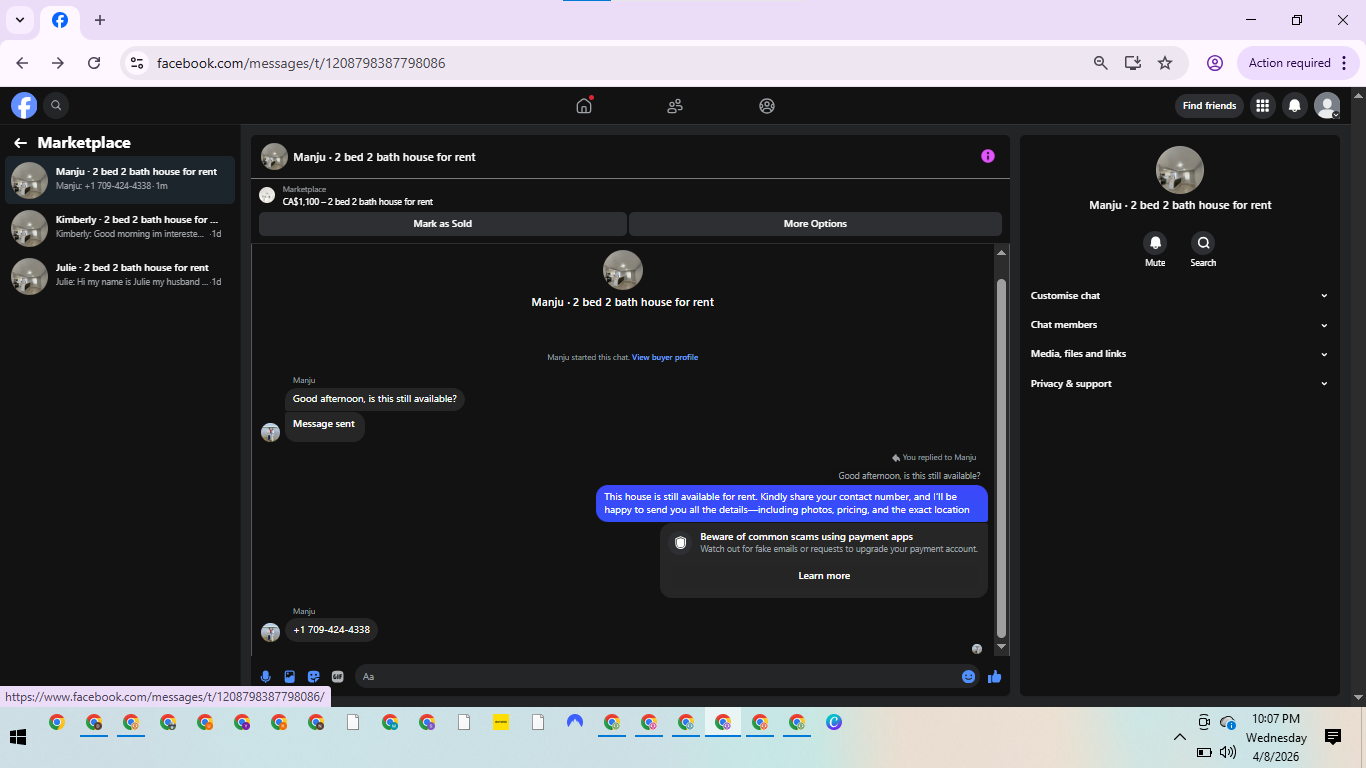Click the blue 'This house is still available' reply
Image resolution: width=1366 pixels, height=768 pixels.
[792, 503]
